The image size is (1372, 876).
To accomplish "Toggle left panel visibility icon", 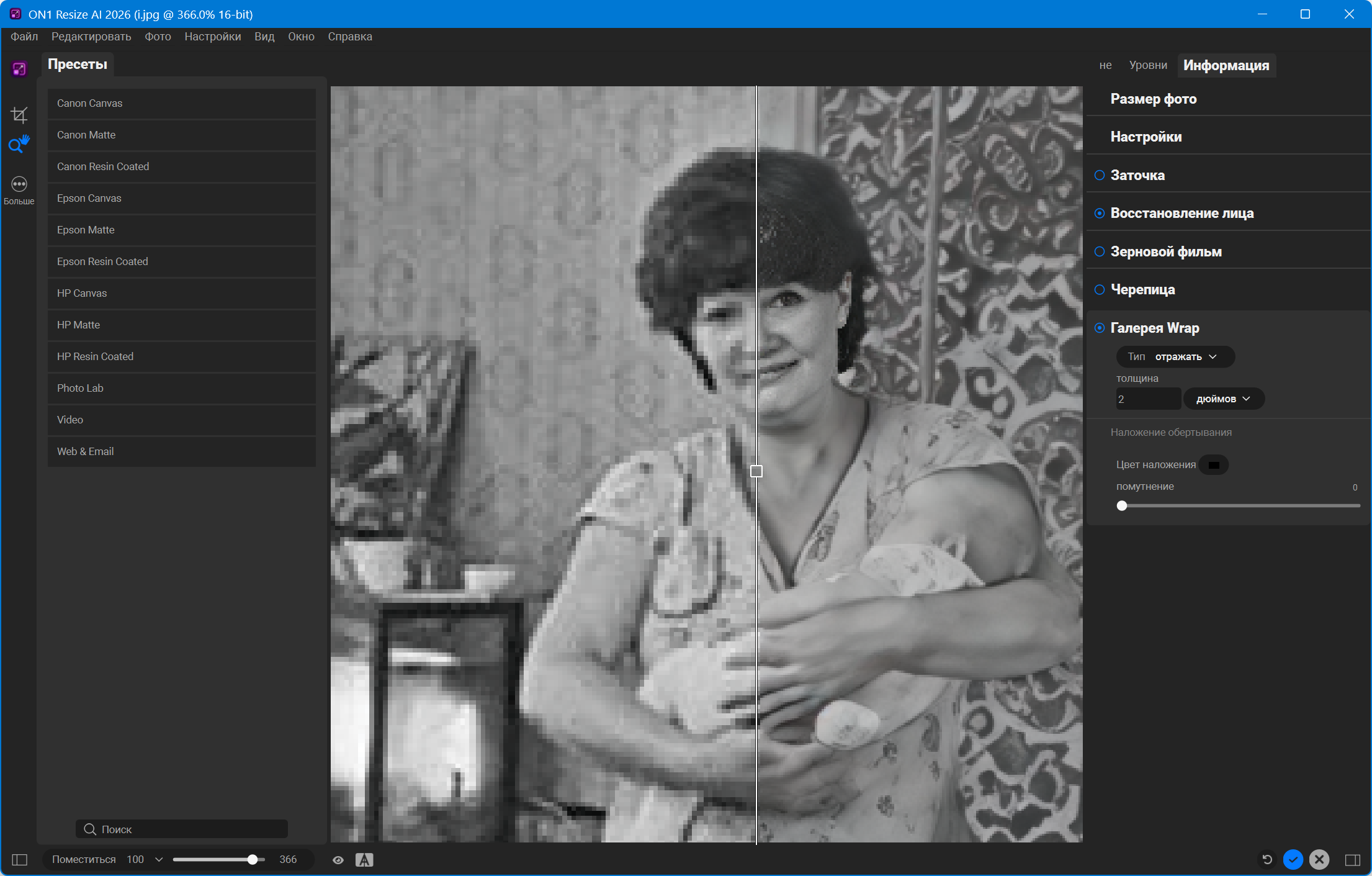I will [20, 860].
